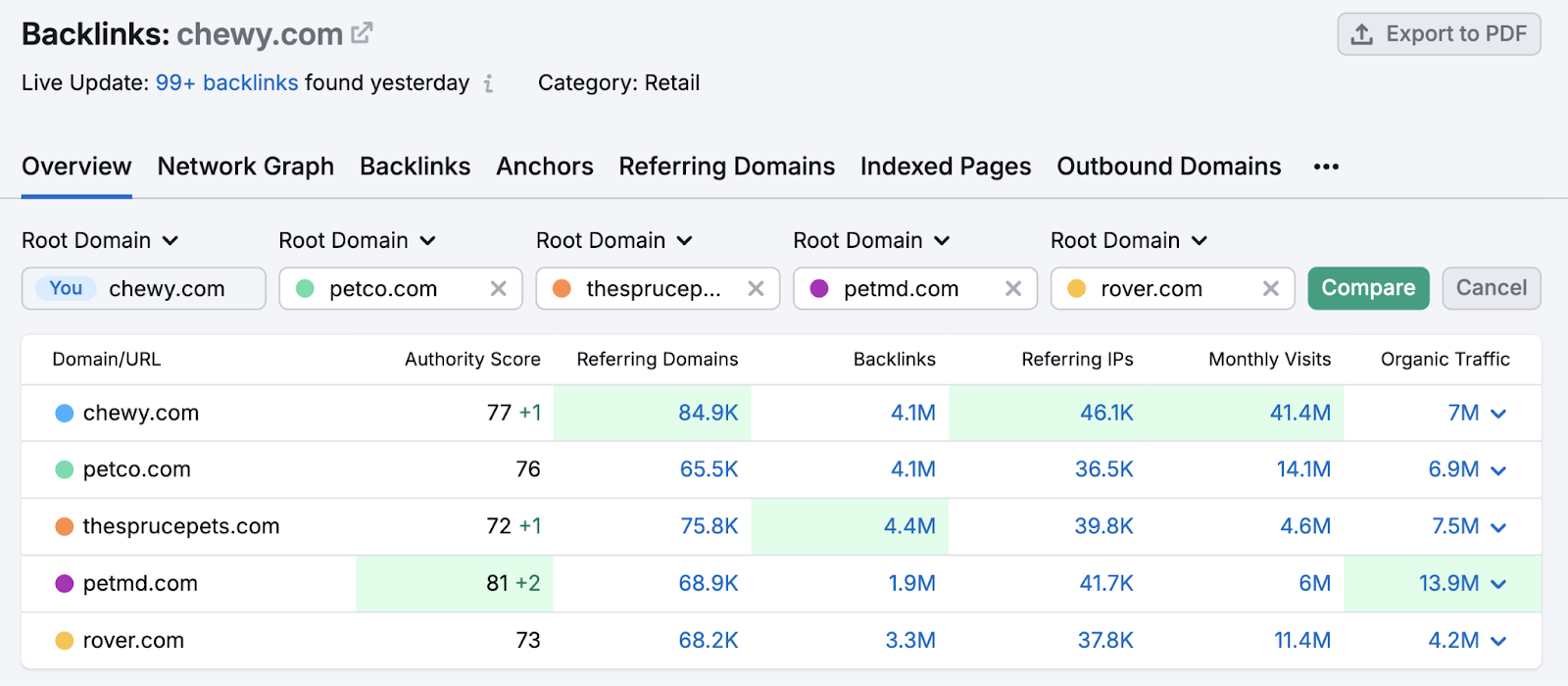
Task: Click rover.com referring domains 68.2K
Action: (709, 640)
